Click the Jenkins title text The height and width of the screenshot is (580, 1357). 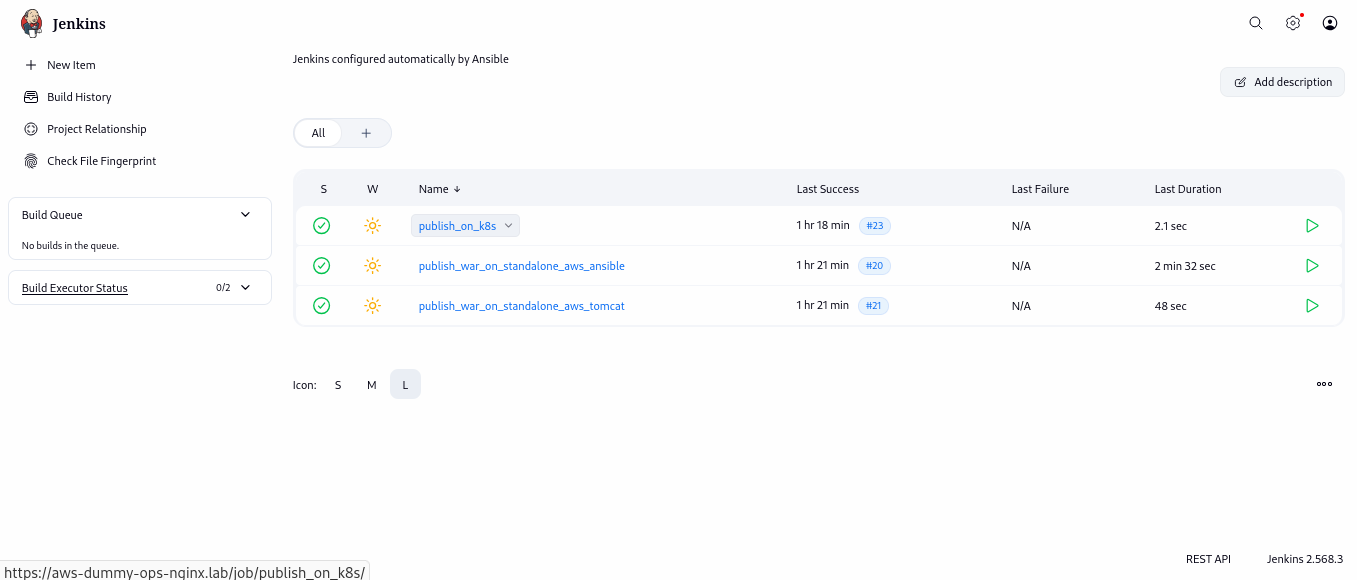(x=79, y=24)
